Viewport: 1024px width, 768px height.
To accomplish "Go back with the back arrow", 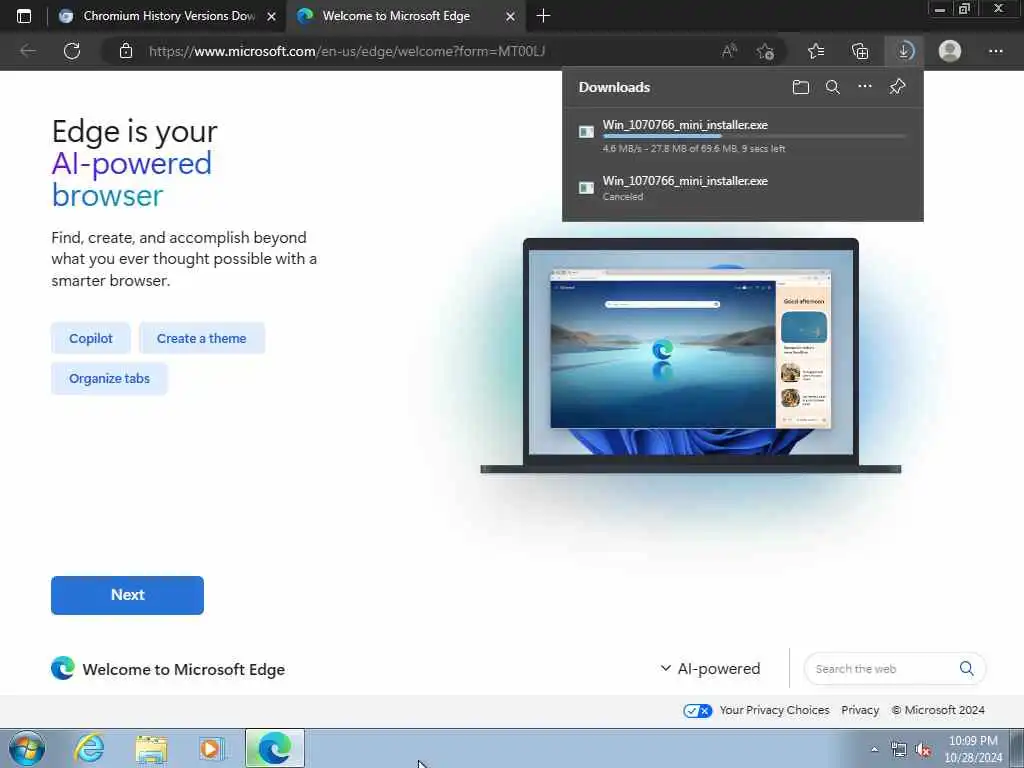I will point(27,51).
